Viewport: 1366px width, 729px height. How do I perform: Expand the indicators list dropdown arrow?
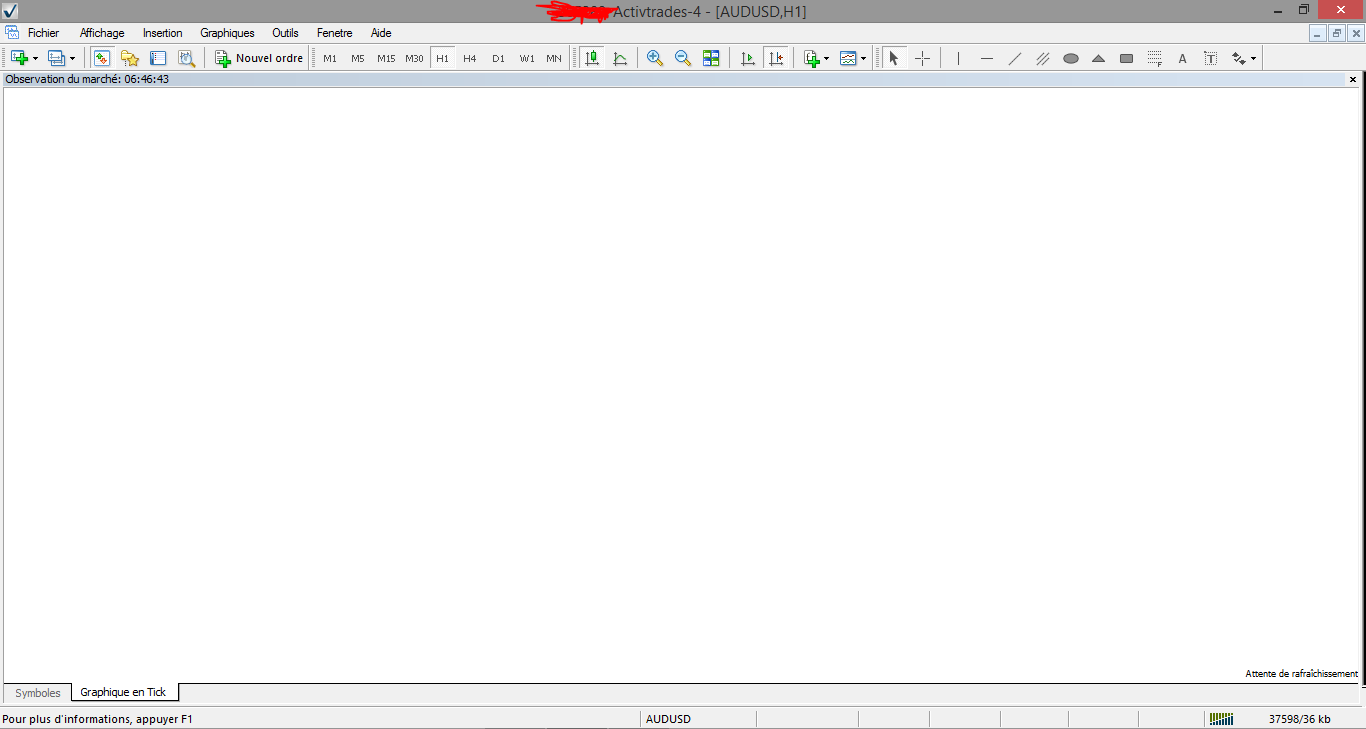pyautogui.click(x=826, y=59)
